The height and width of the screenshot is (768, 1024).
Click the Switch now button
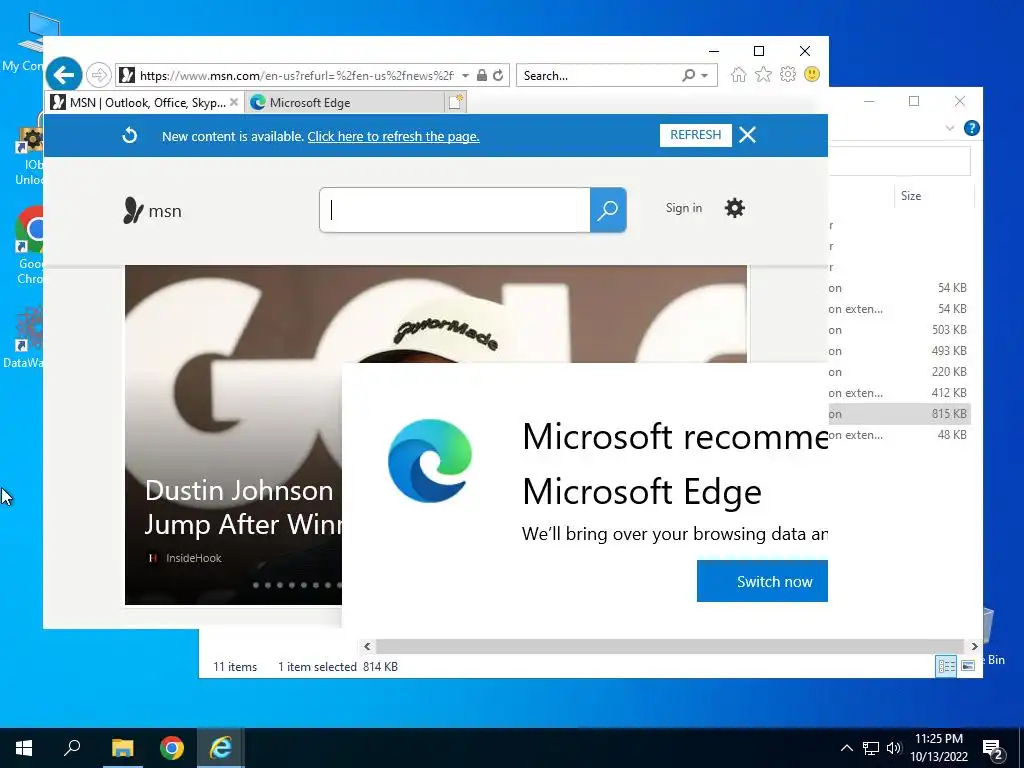pyautogui.click(x=762, y=581)
